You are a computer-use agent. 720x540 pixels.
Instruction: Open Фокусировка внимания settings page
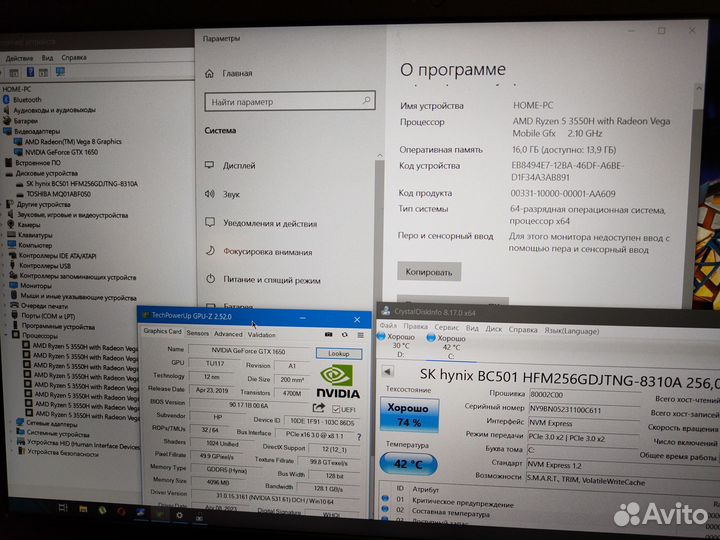[268, 252]
